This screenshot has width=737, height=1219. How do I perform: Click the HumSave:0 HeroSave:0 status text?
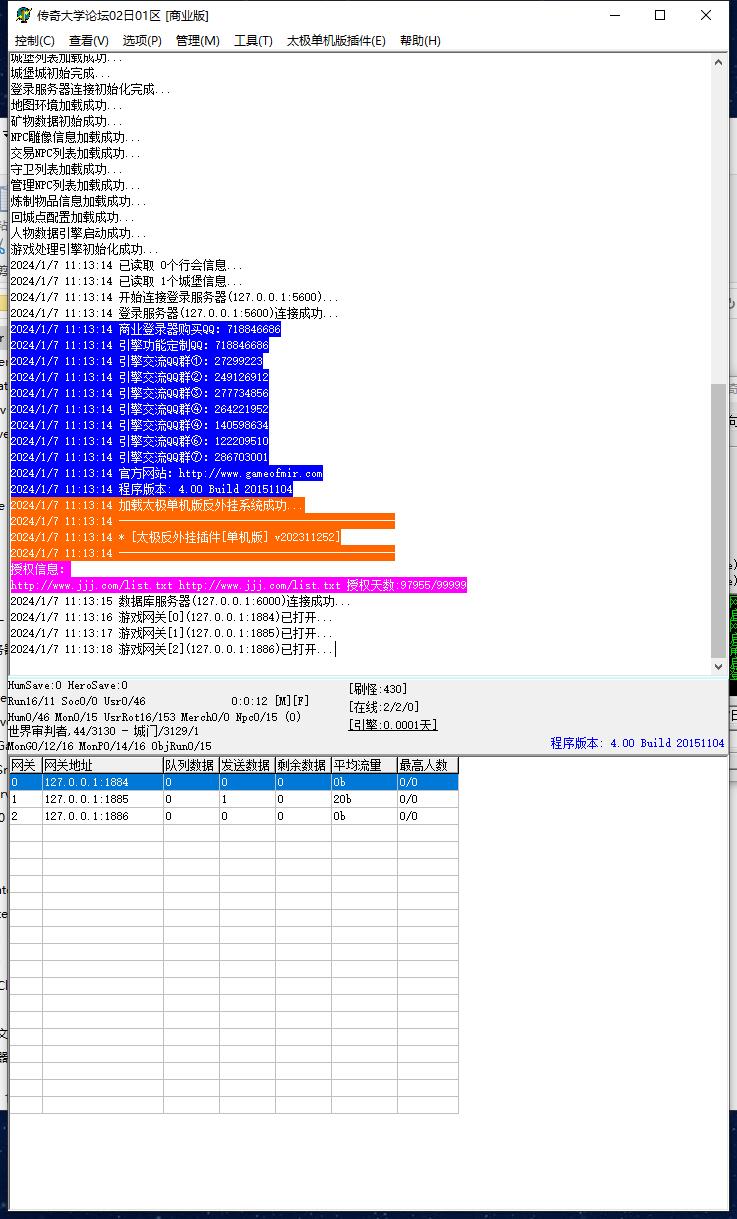(x=68, y=685)
